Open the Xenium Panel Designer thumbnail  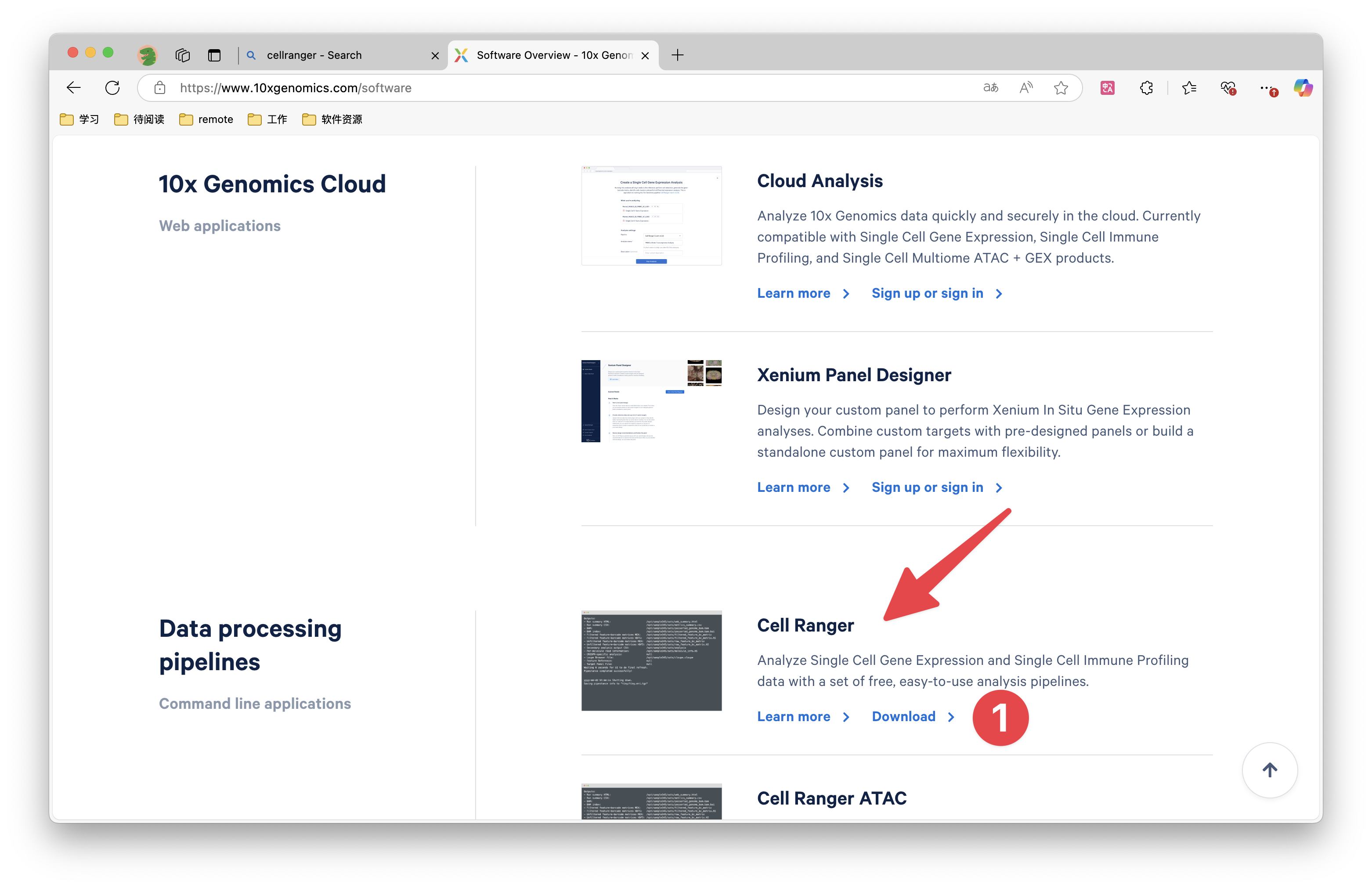tap(651, 401)
